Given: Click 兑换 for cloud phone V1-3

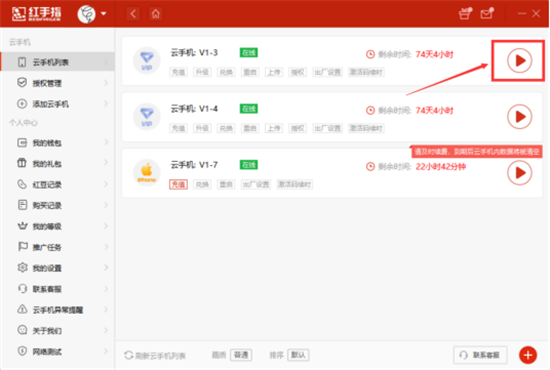Looking at the screenshot, I should tap(226, 72).
